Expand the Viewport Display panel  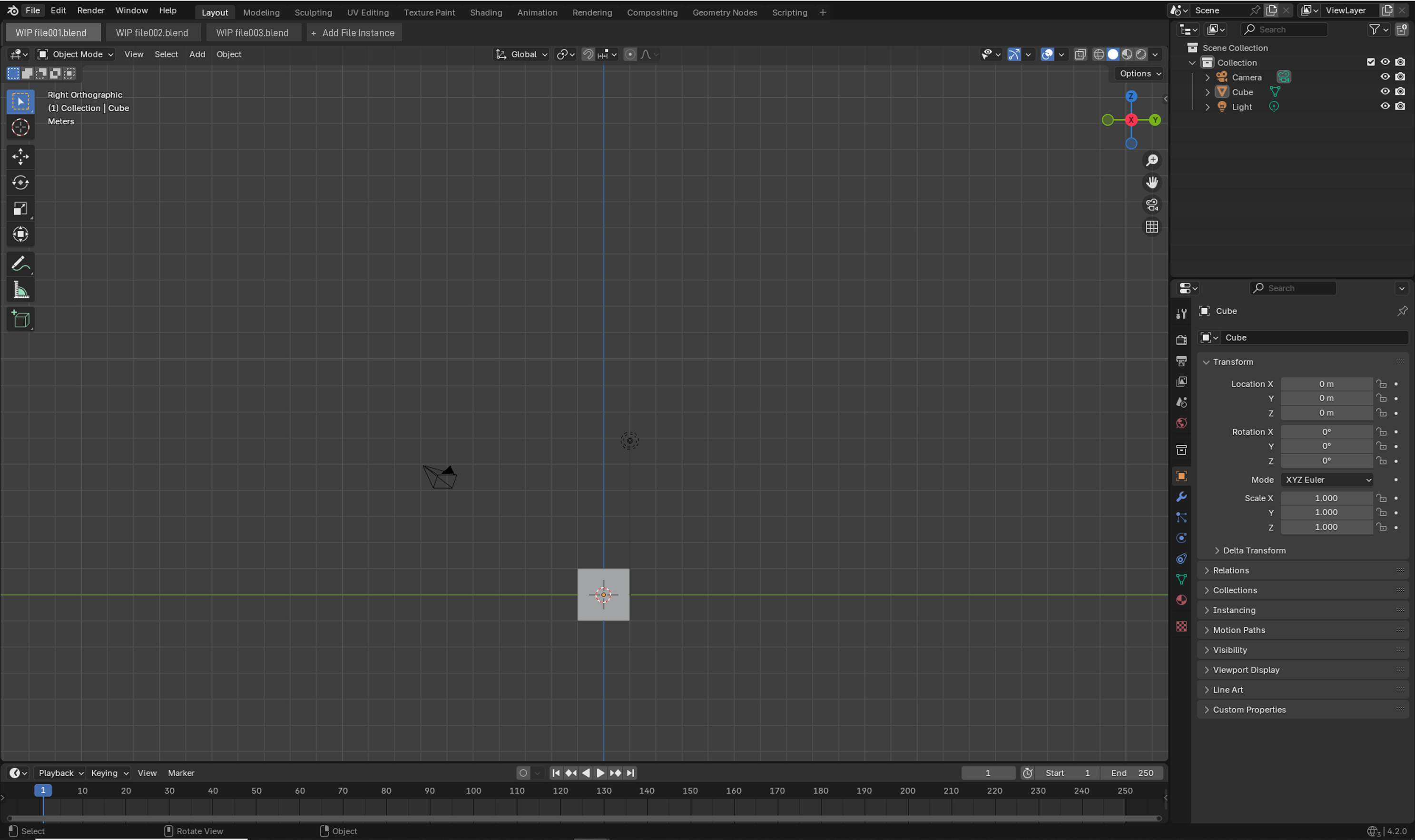(x=1302, y=670)
